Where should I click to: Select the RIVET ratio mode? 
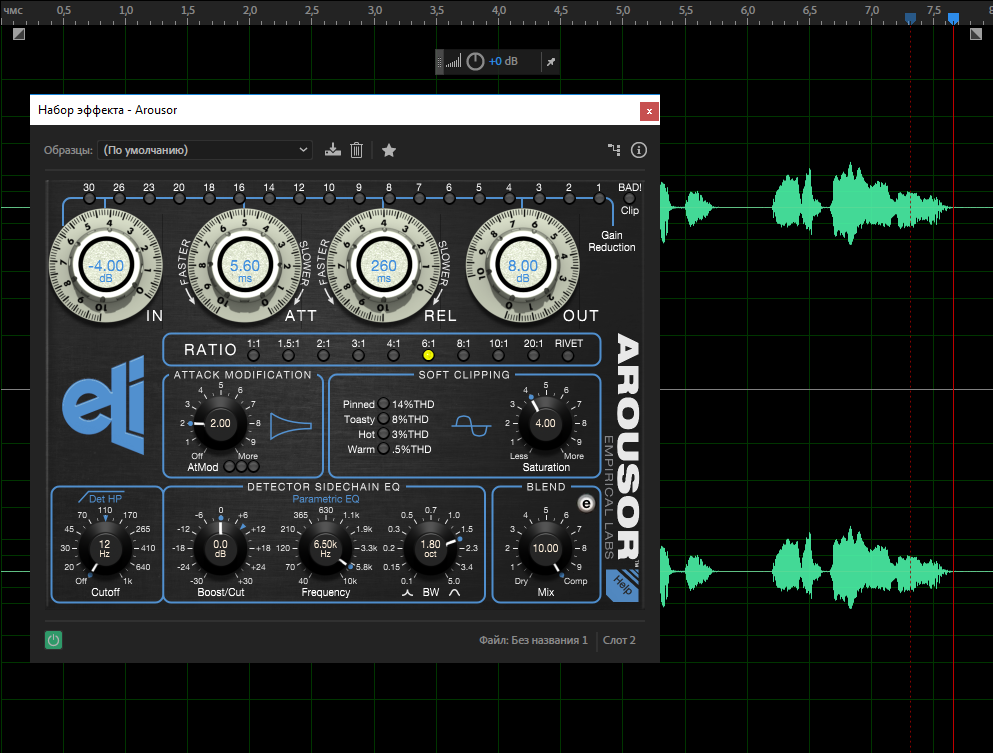[x=568, y=356]
